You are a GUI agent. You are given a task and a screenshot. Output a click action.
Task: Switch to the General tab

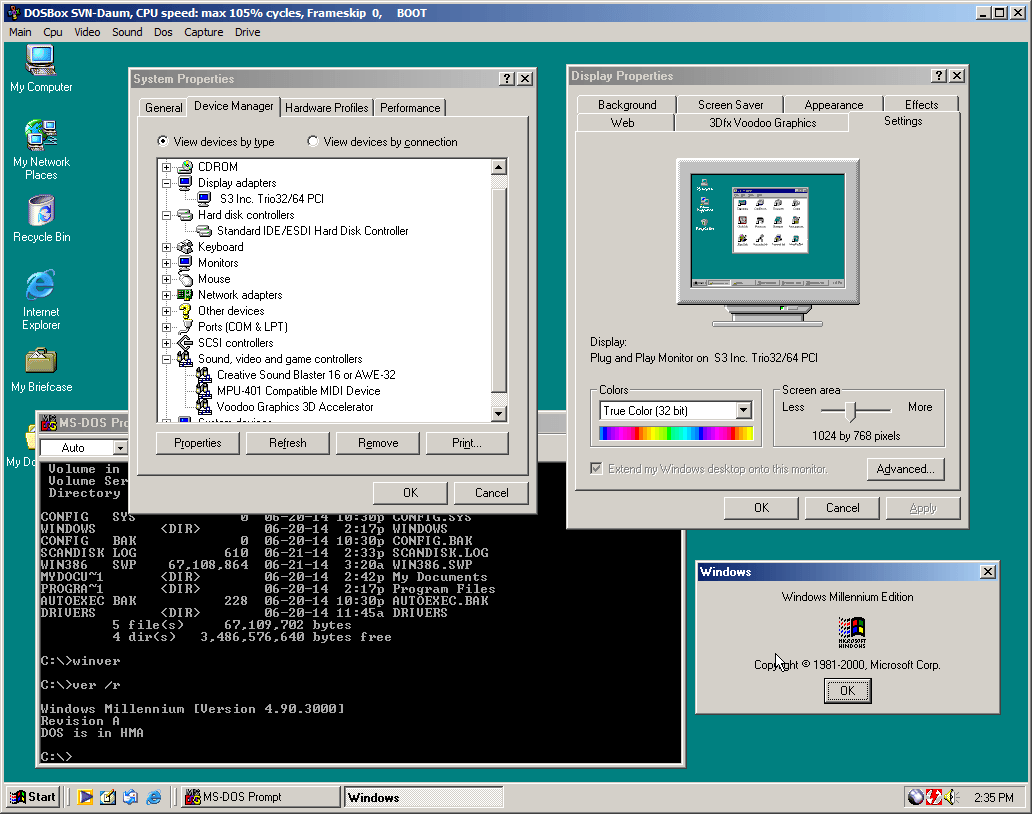163,108
